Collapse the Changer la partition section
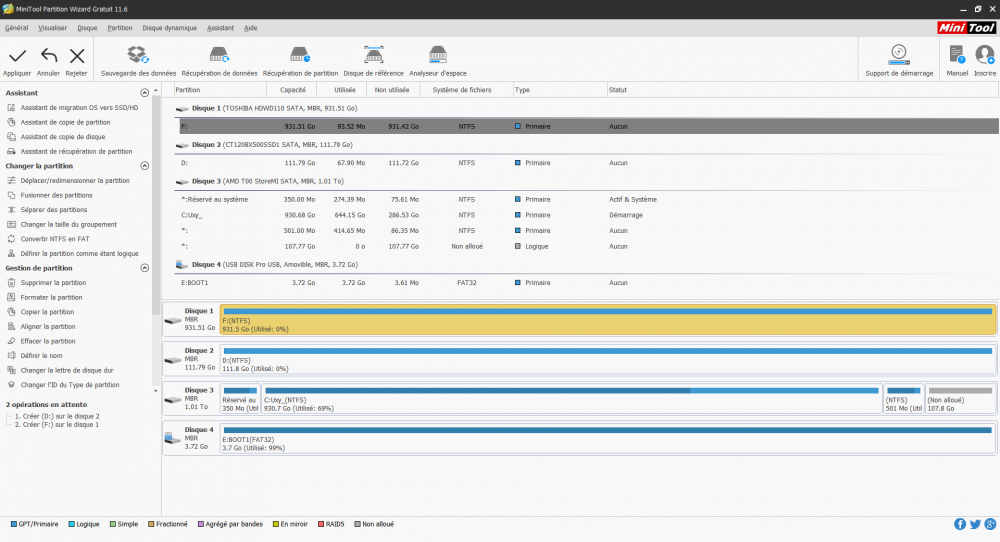The height and width of the screenshot is (542, 1000). point(145,166)
